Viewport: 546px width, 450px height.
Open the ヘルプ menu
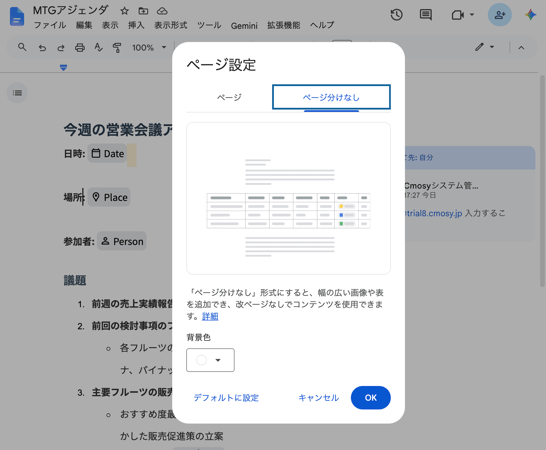322,25
